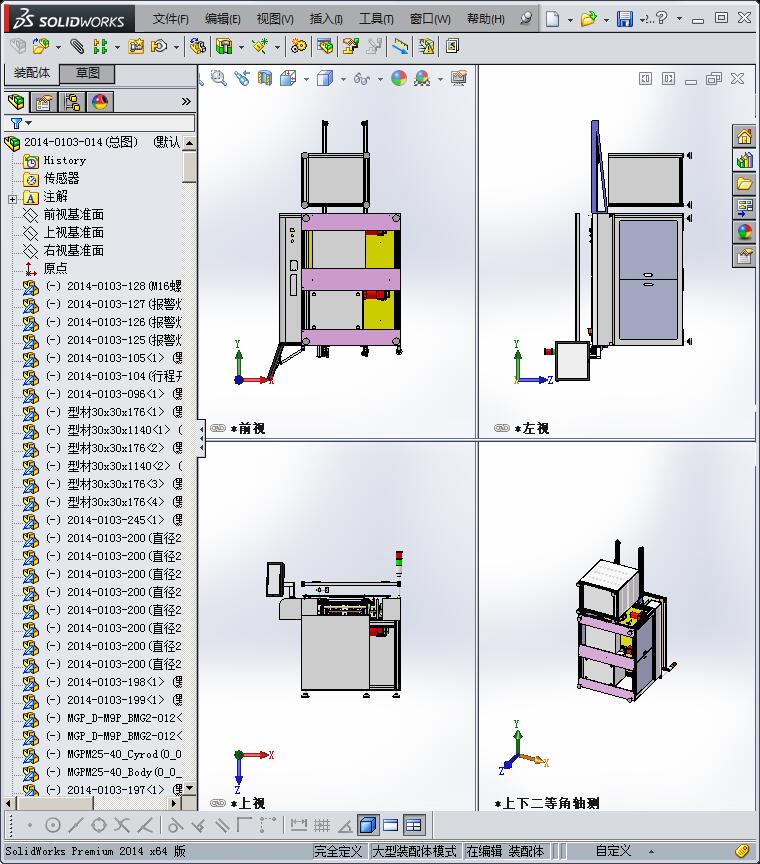Click the New Motion Study icon

point(299,46)
